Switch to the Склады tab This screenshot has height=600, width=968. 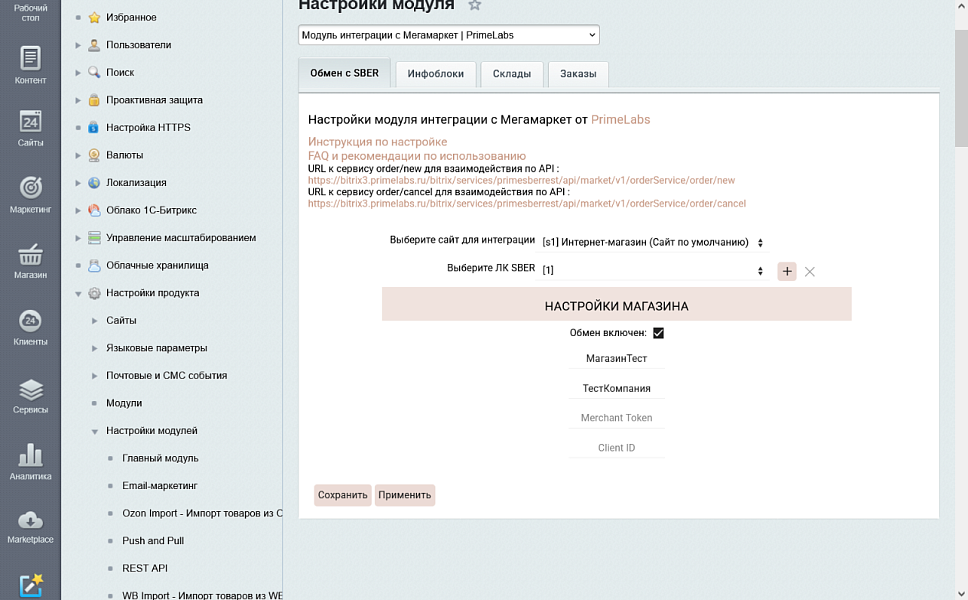click(x=511, y=73)
